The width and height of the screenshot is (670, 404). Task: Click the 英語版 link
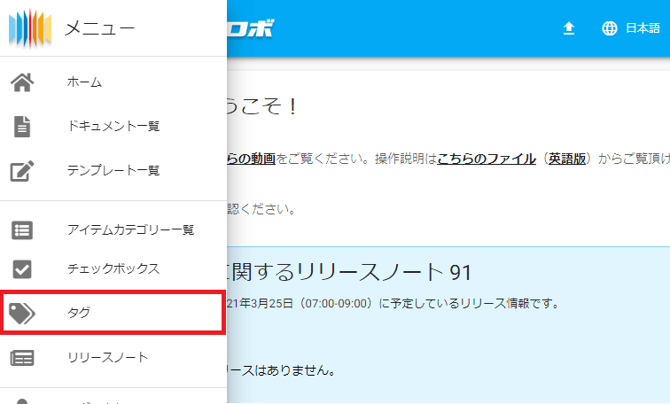pyautogui.click(x=567, y=158)
